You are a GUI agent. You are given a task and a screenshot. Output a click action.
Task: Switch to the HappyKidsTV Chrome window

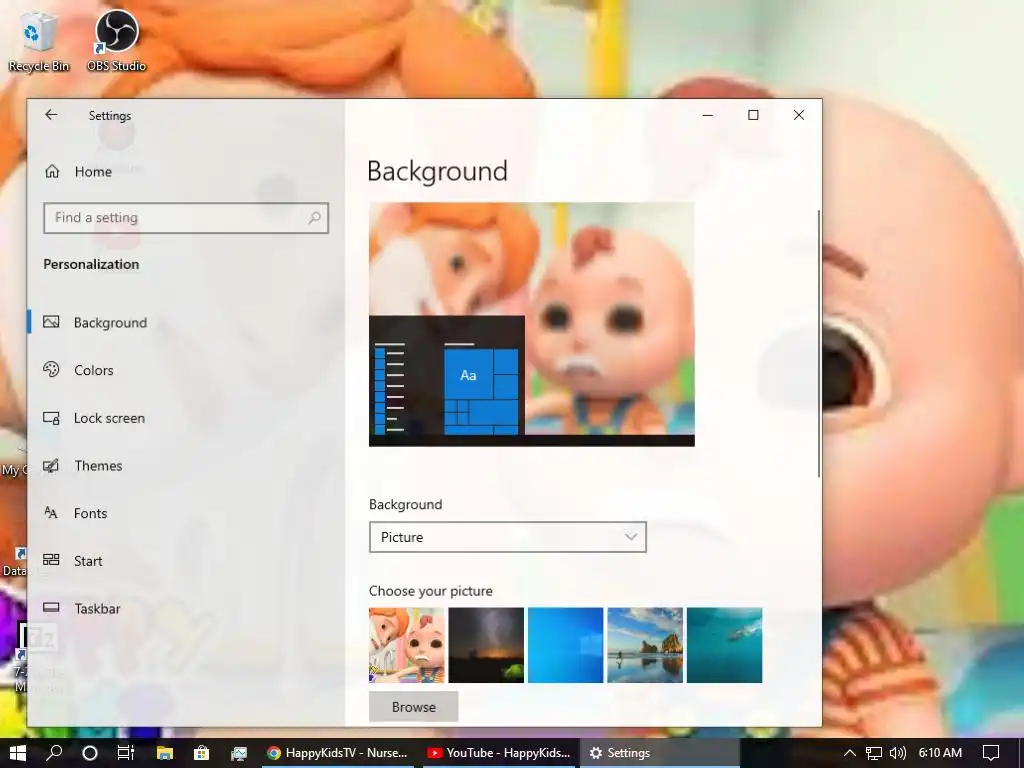338,753
